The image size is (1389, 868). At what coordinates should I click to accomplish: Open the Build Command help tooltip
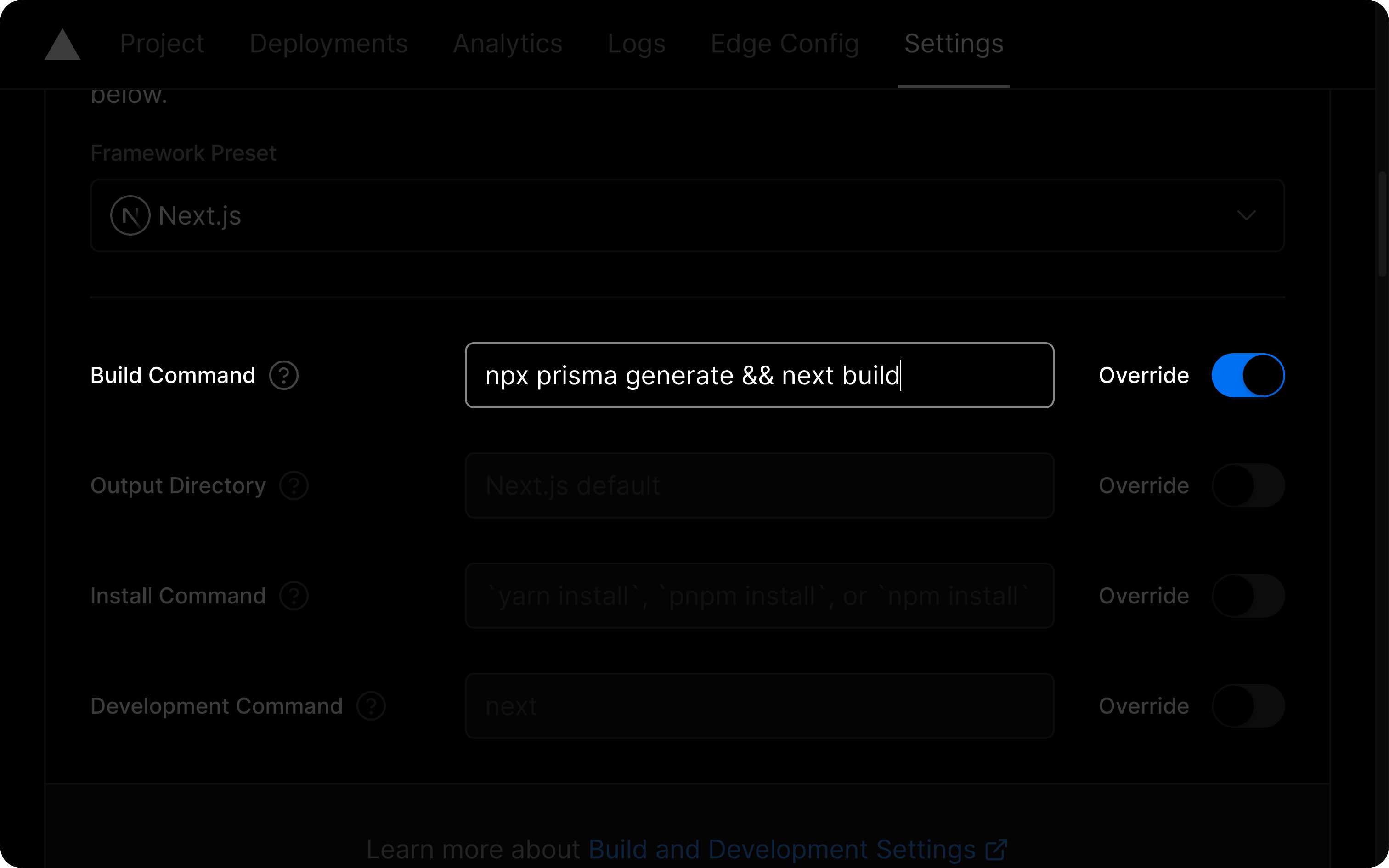click(x=284, y=376)
